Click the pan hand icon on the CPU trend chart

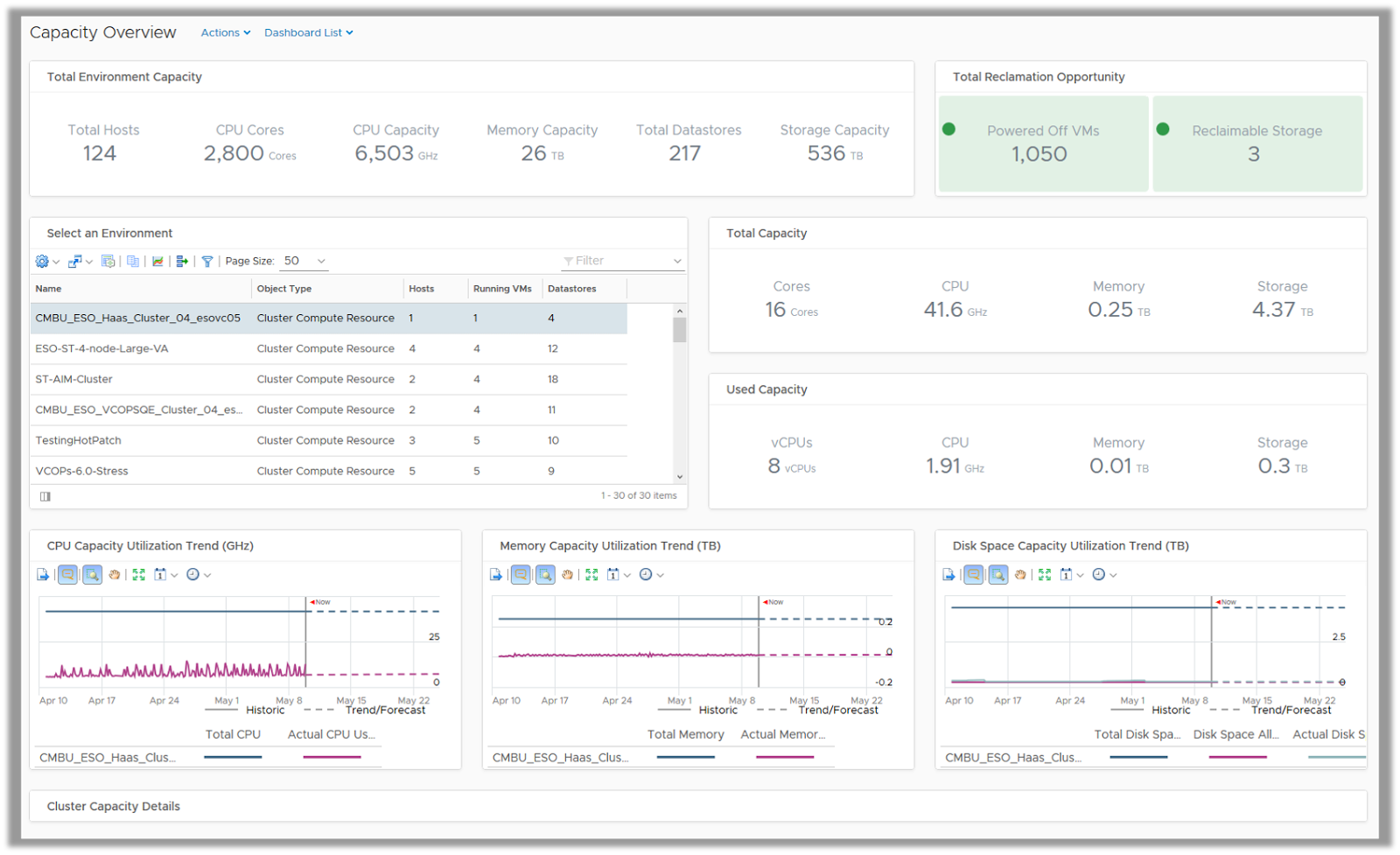coord(115,574)
